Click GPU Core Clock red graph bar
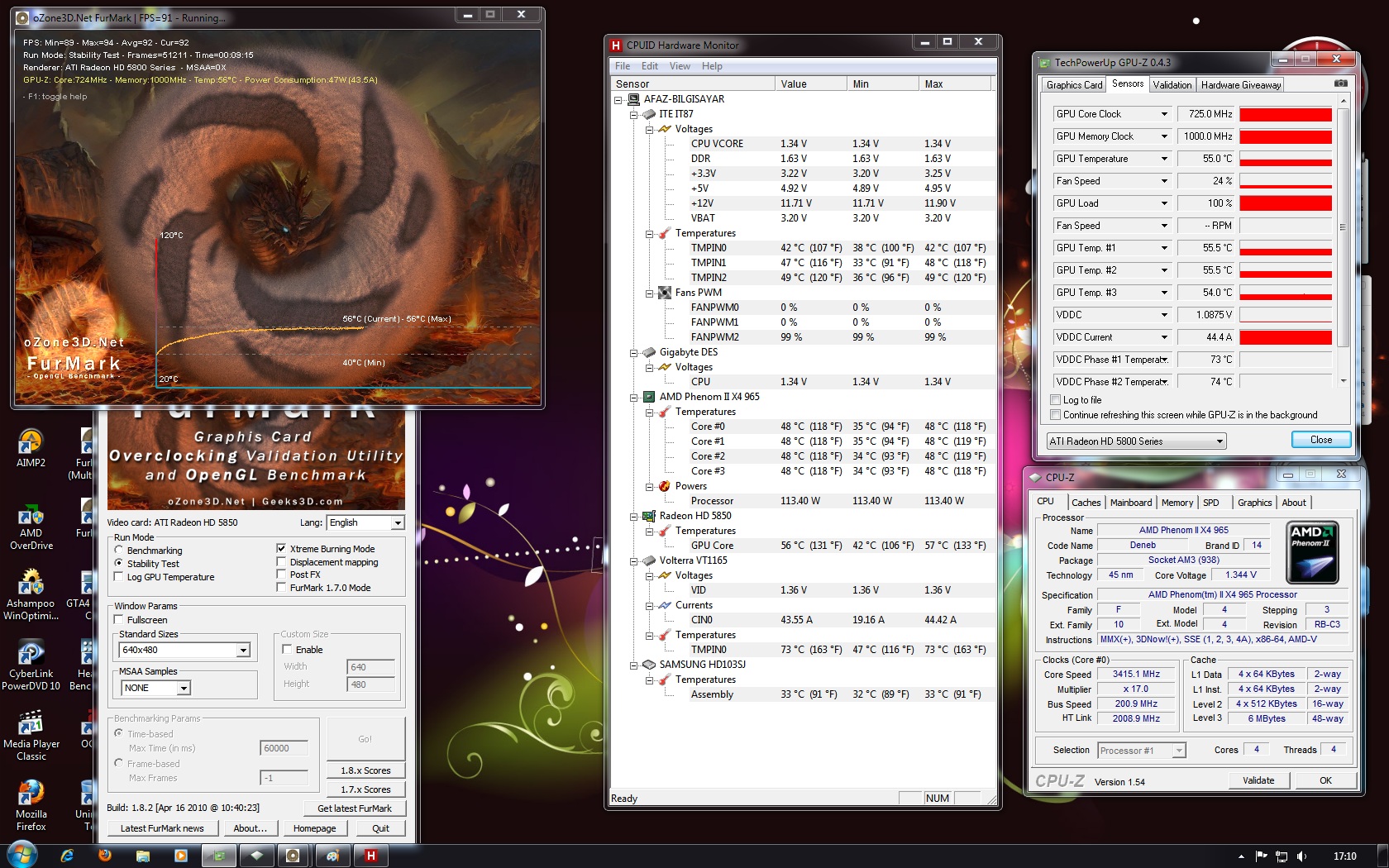This screenshot has width=1389, height=868. 1286,114
